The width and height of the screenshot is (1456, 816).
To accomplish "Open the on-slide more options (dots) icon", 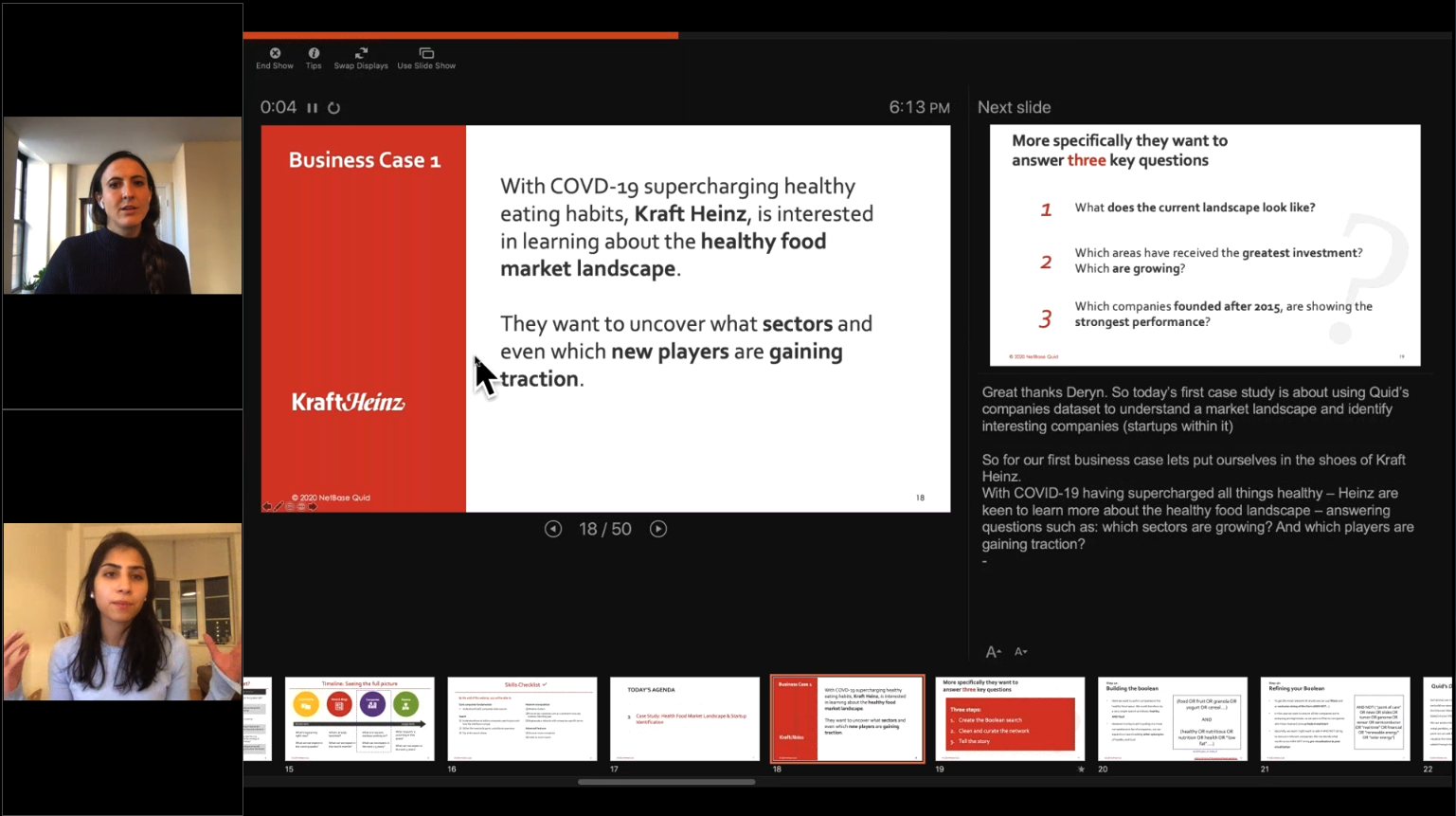I will pyautogui.click(x=301, y=507).
